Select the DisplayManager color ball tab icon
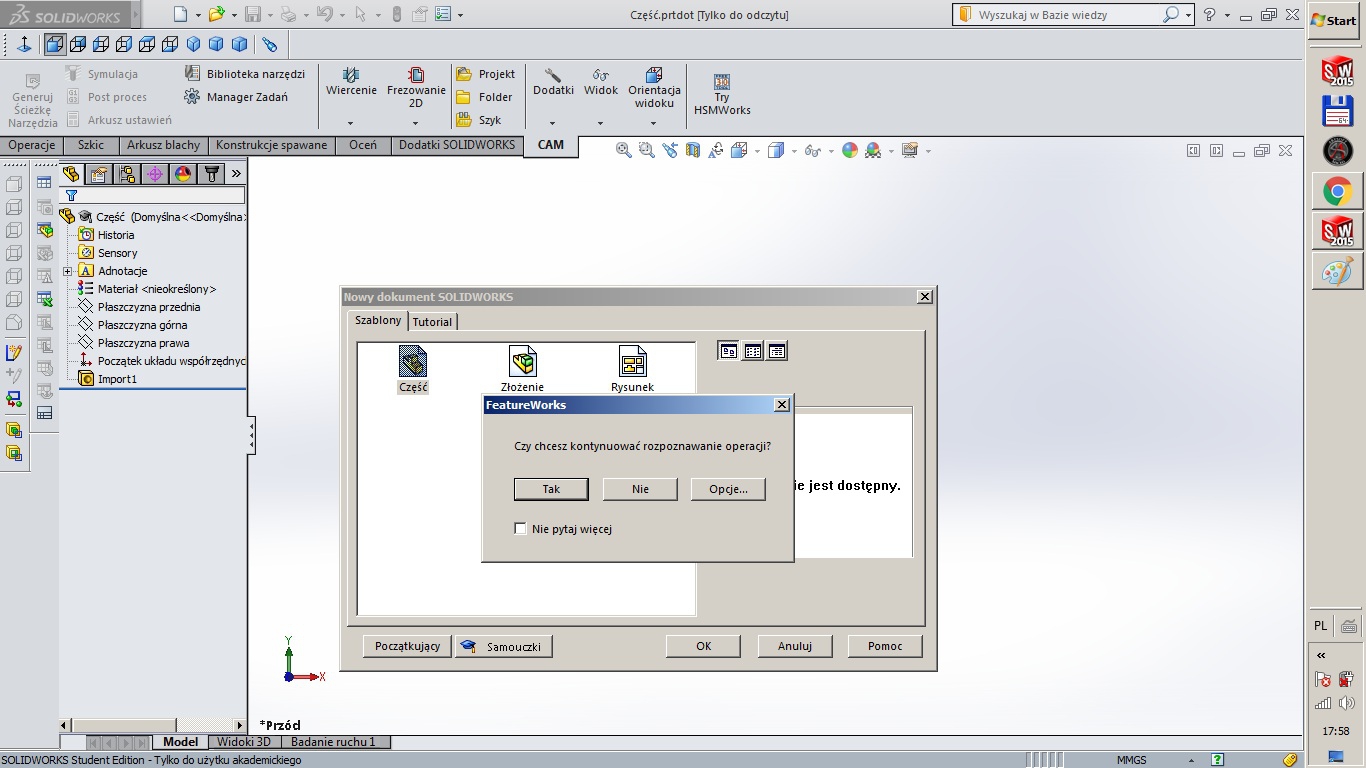This screenshot has height=768, width=1366. 183,174
